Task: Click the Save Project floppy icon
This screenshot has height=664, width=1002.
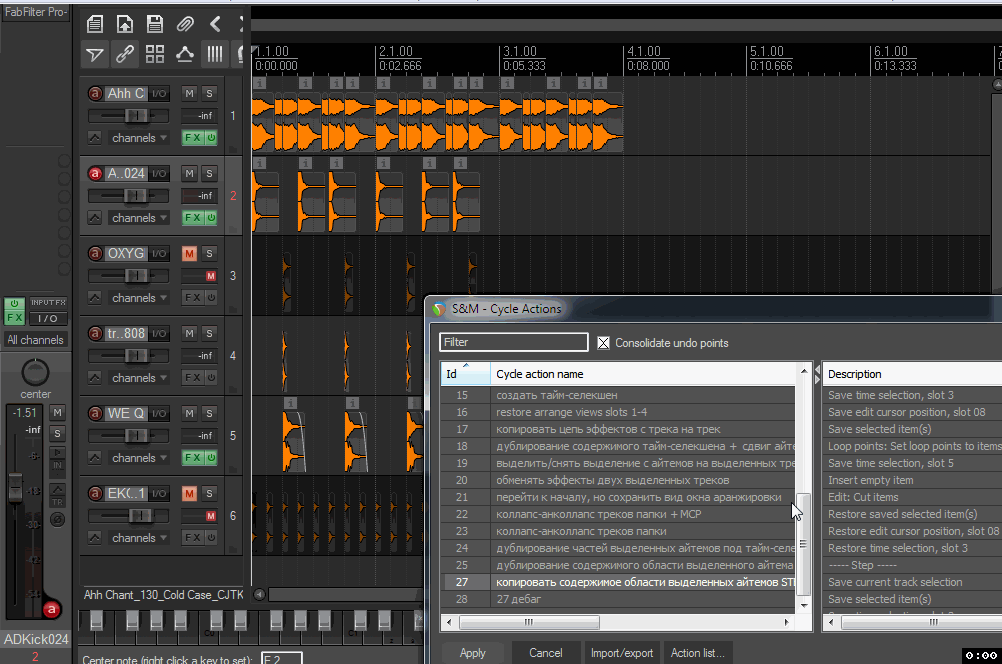Action: click(155, 23)
